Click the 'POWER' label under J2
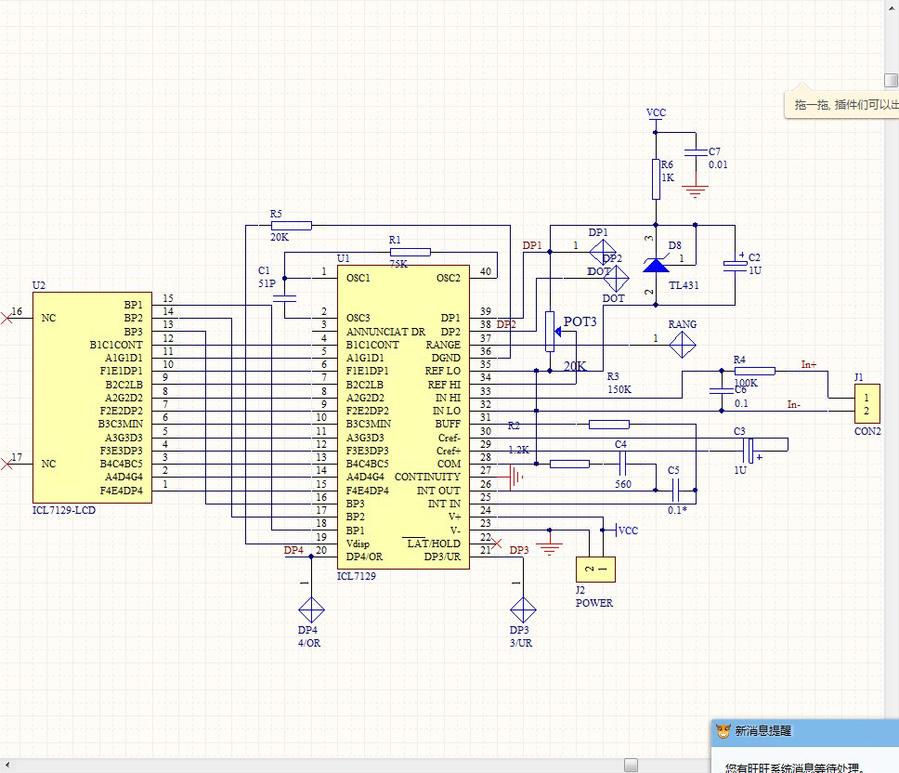The height and width of the screenshot is (773, 899). click(x=594, y=603)
